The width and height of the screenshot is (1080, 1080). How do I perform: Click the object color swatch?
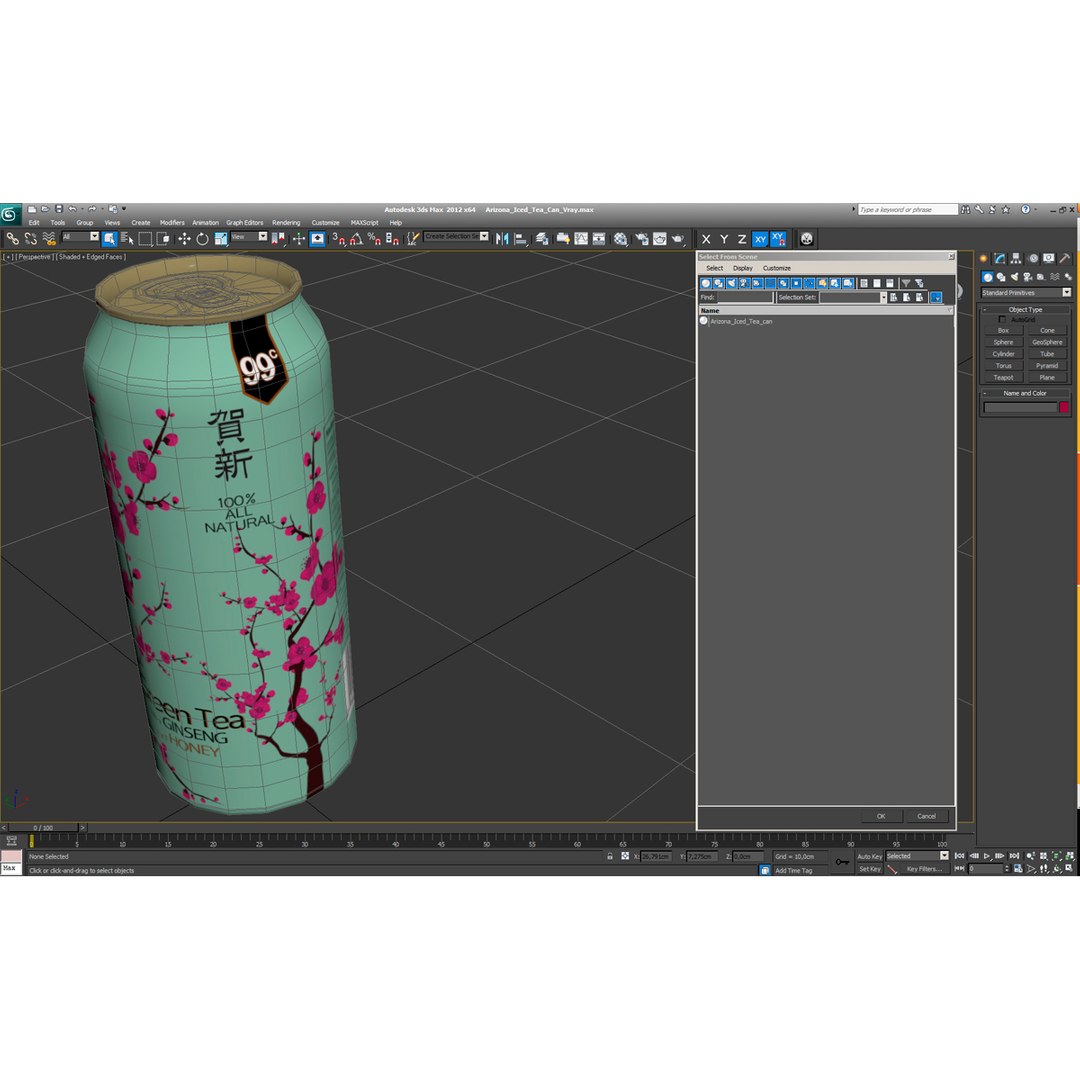click(x=1064, y=408)
